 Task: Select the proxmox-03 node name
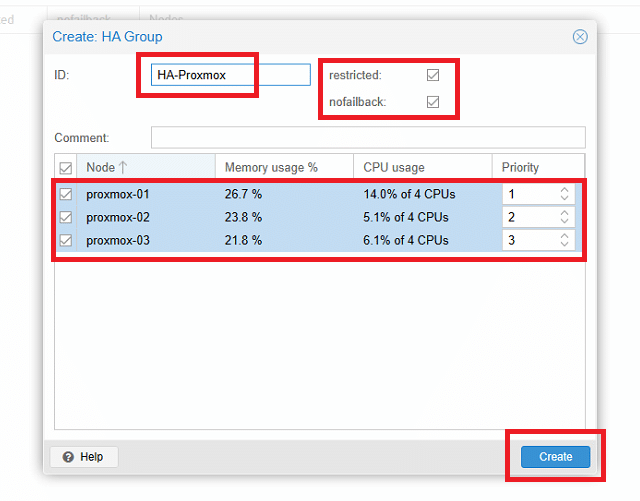pyautogui.click(x=118, y=240)
